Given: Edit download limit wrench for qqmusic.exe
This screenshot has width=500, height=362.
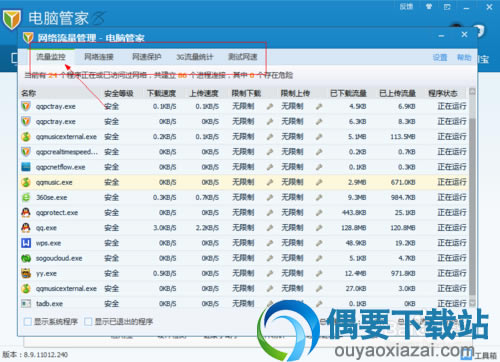Looking at the screenshot, I should tap(270, 182).
